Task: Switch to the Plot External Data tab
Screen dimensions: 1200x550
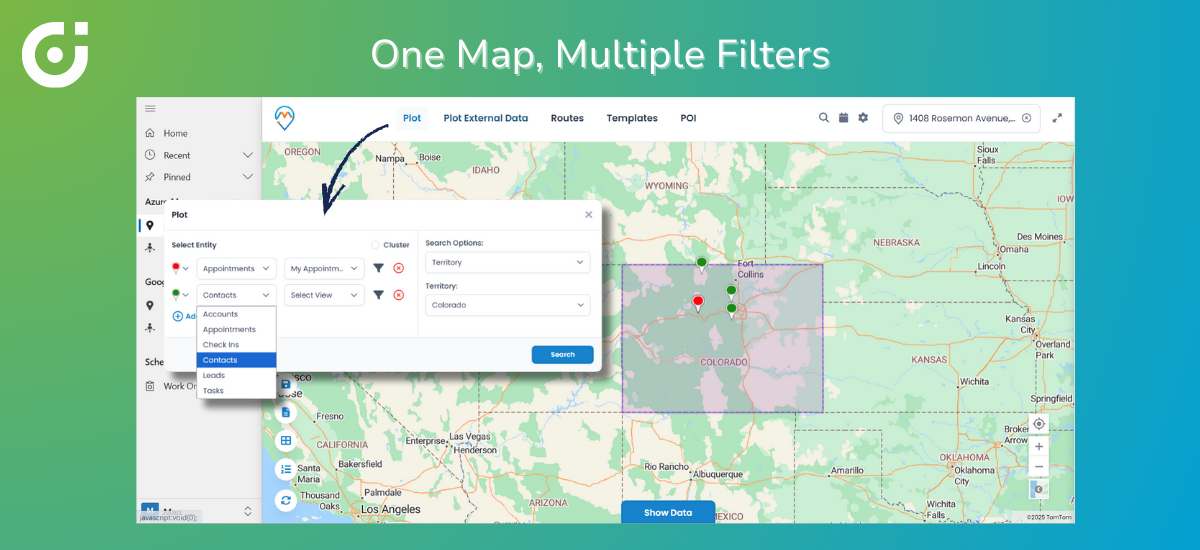Action: (x=486, y=118)
